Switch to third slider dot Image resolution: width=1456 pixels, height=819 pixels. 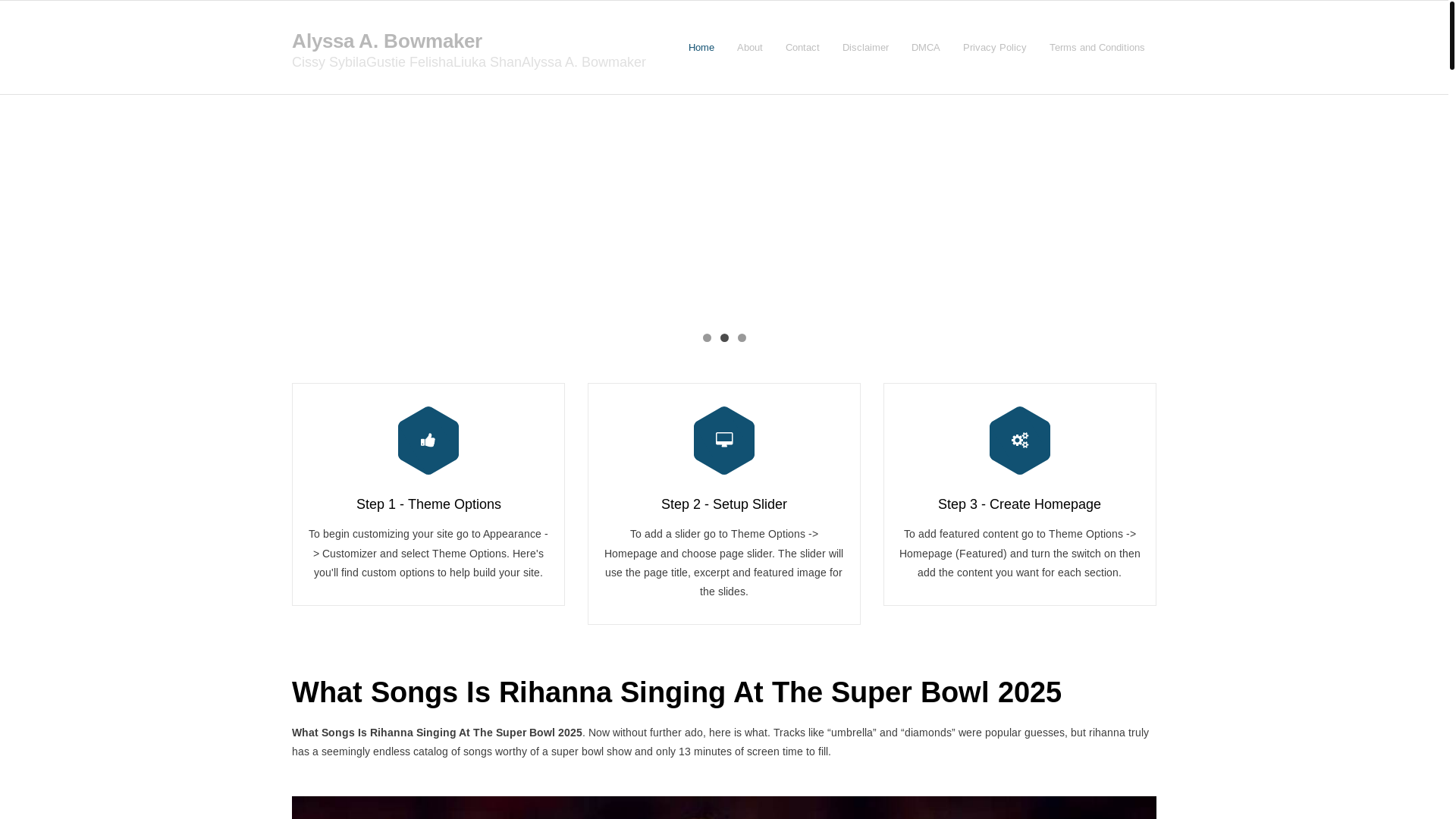(742, 338)
